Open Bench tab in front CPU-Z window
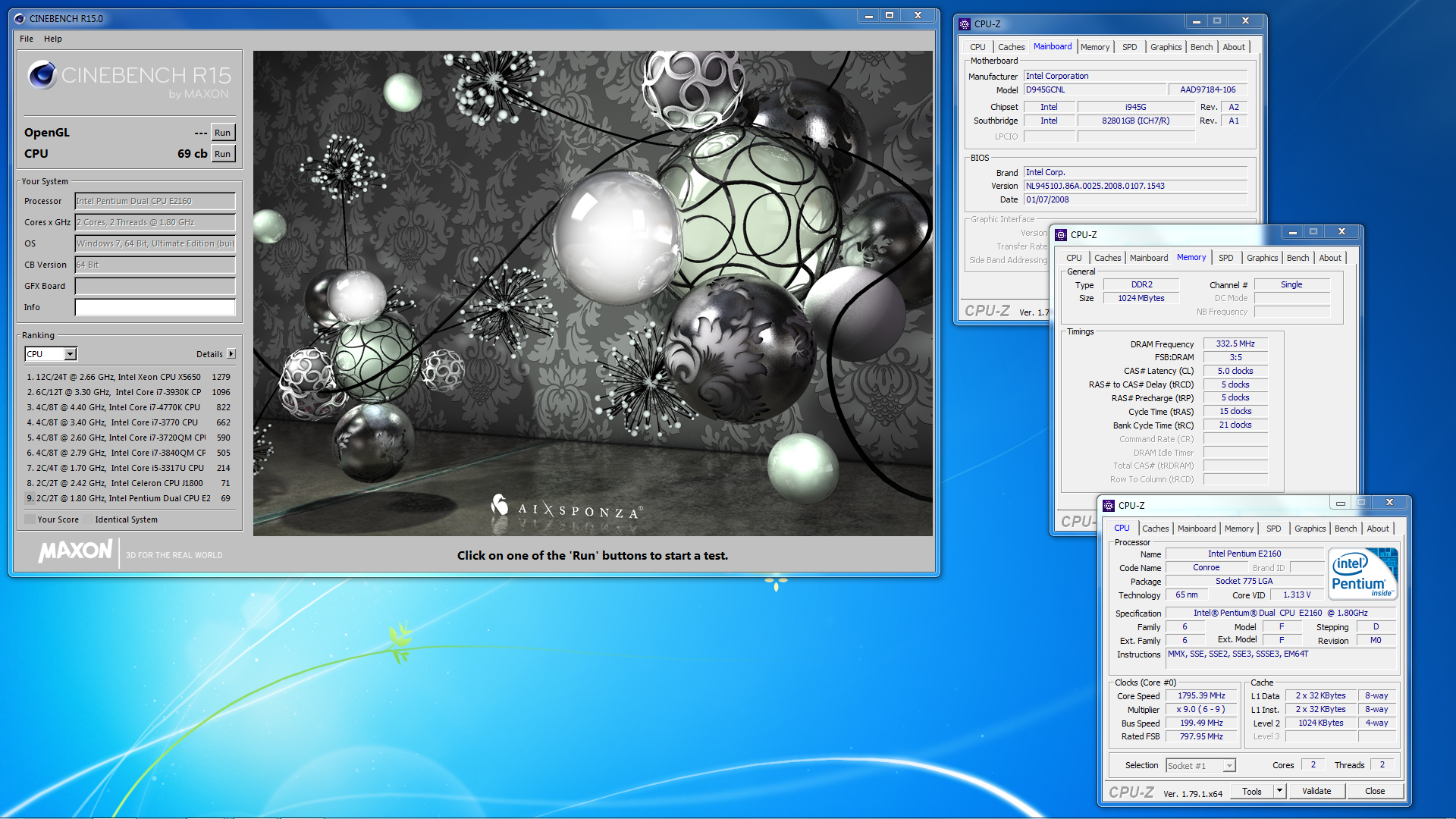The image size is (1456, 819). tap(1345, 529)
